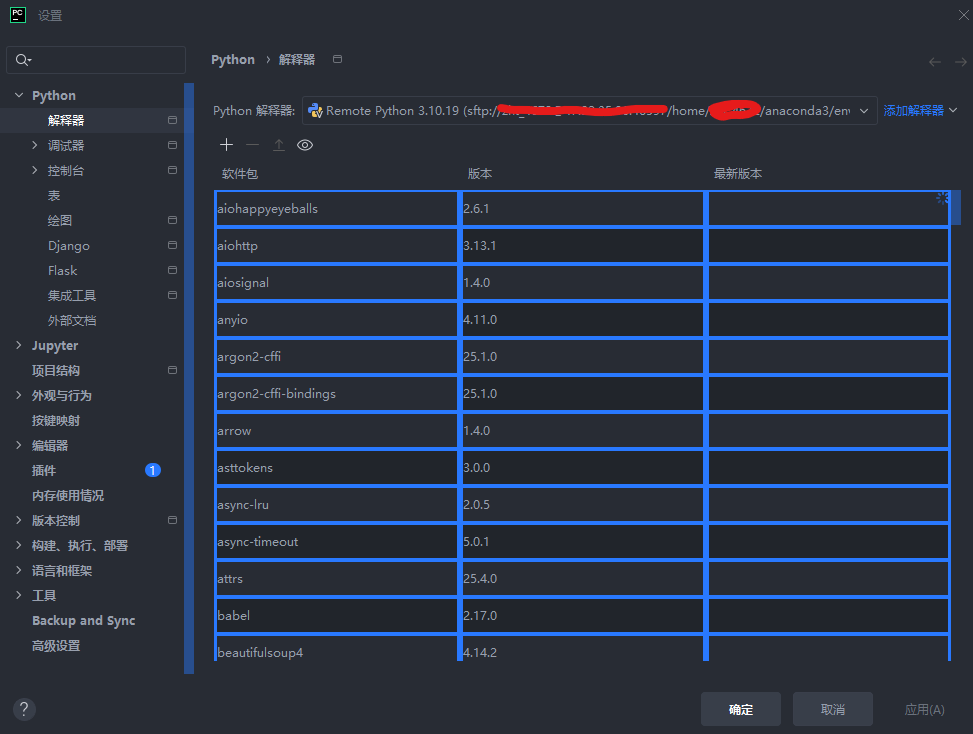Image resolution: width=973 pixels, height=734 pixels.
Task: Click 应用(A) button
Action: click(925, 709)
